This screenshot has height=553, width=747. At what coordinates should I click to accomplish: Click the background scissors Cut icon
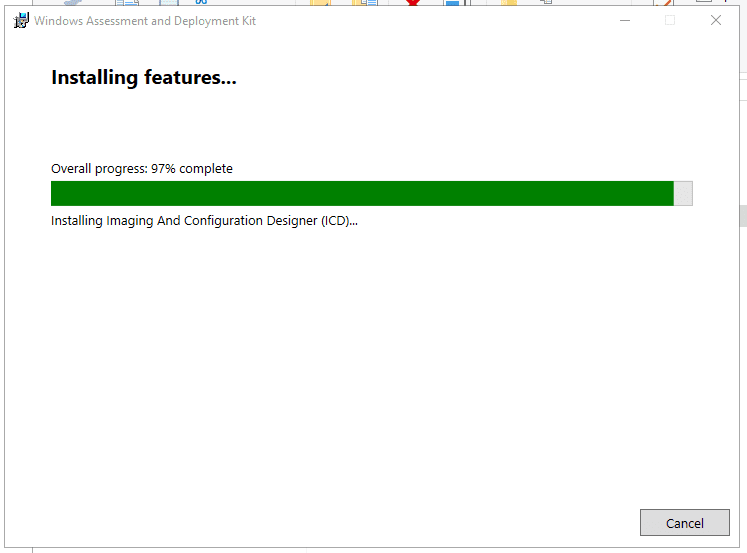pos(201,3)
